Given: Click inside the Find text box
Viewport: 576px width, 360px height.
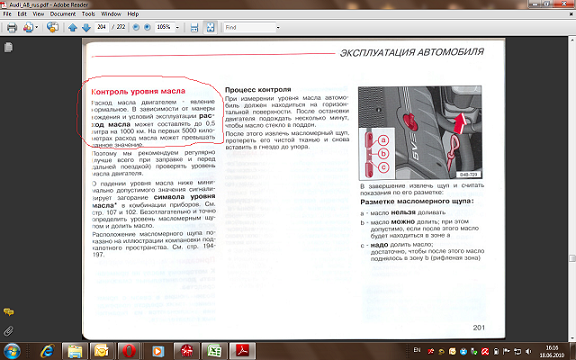Looking at the screenshot, I should click(249, 28).
